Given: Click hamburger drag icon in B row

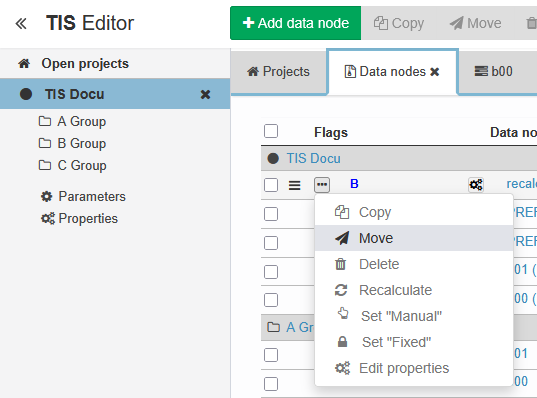Looking at the screenshot, I should point(295,185).
